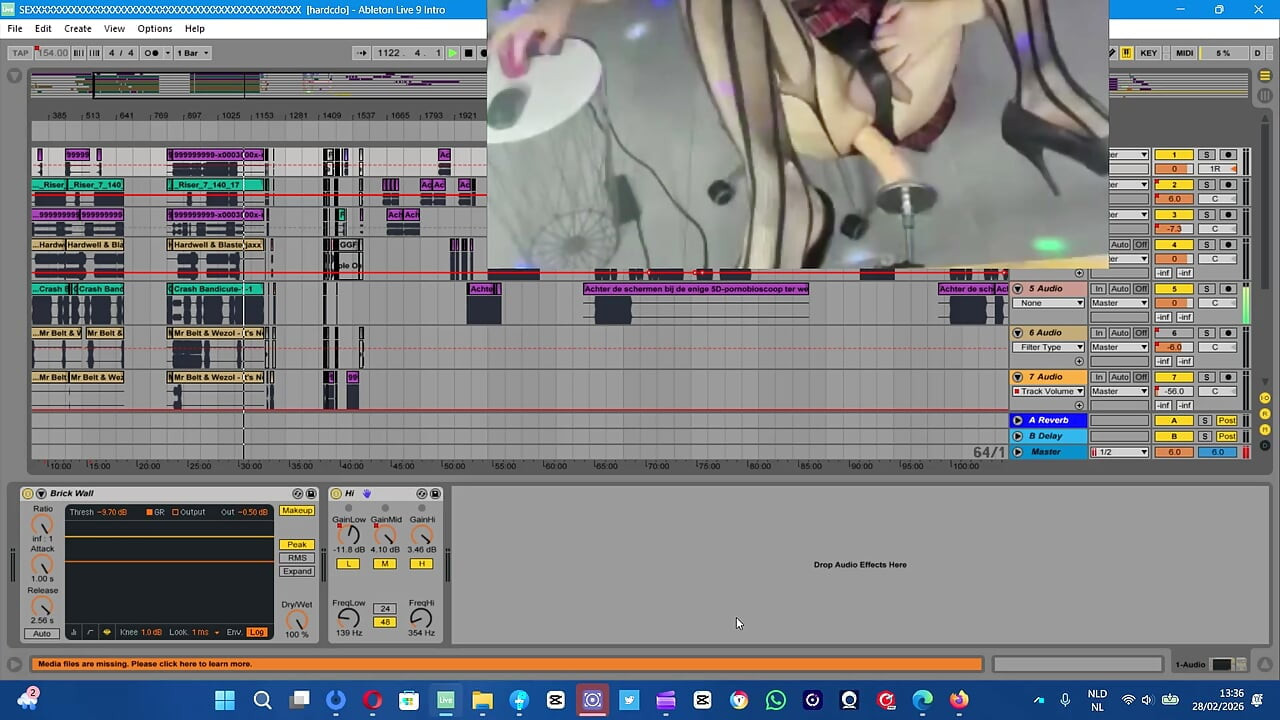The width and height of the screenshot is (1280, 720).
Task: Toggle the H high band button
Action: click(x=421, y=564)
